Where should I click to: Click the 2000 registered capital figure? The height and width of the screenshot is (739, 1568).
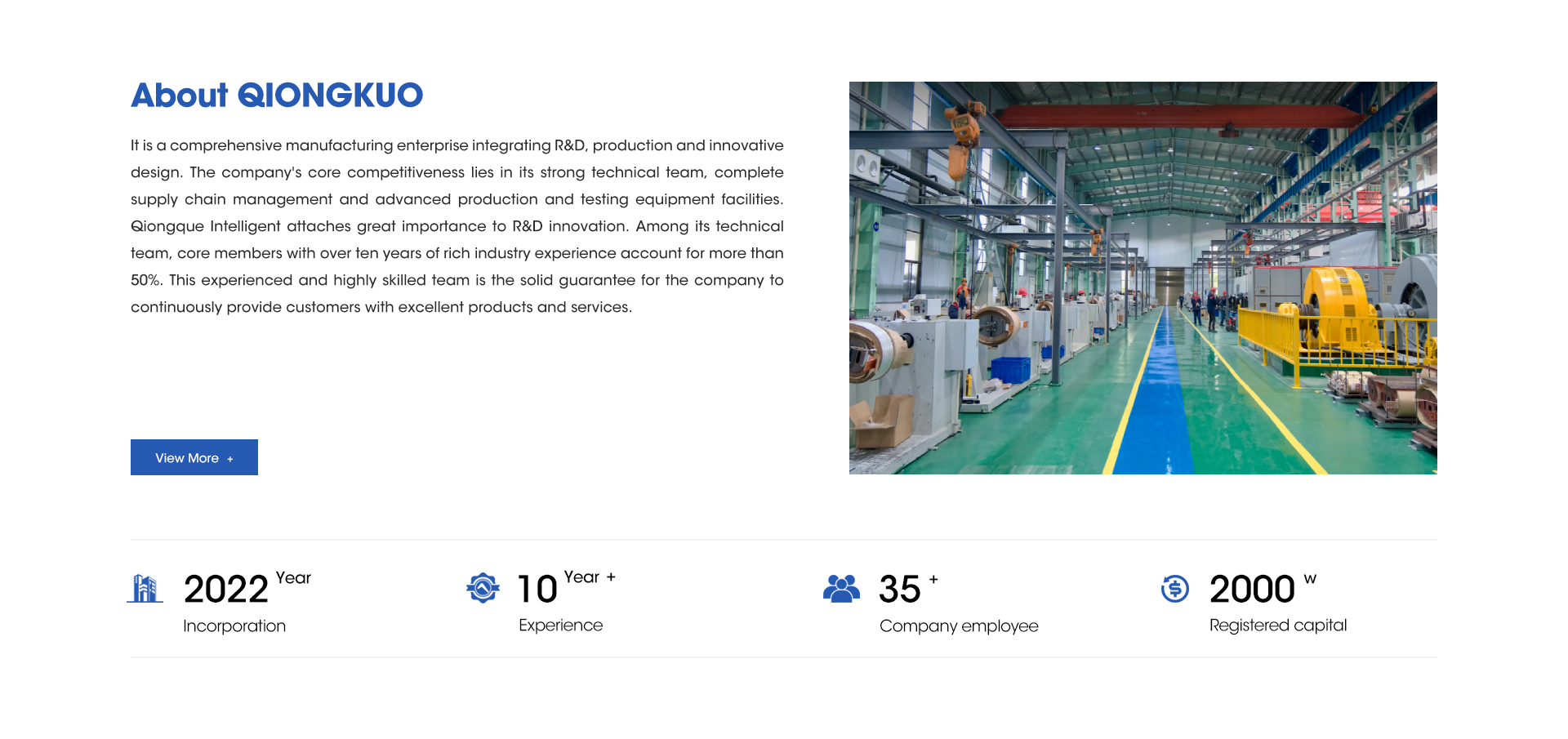coord(1251,590)
